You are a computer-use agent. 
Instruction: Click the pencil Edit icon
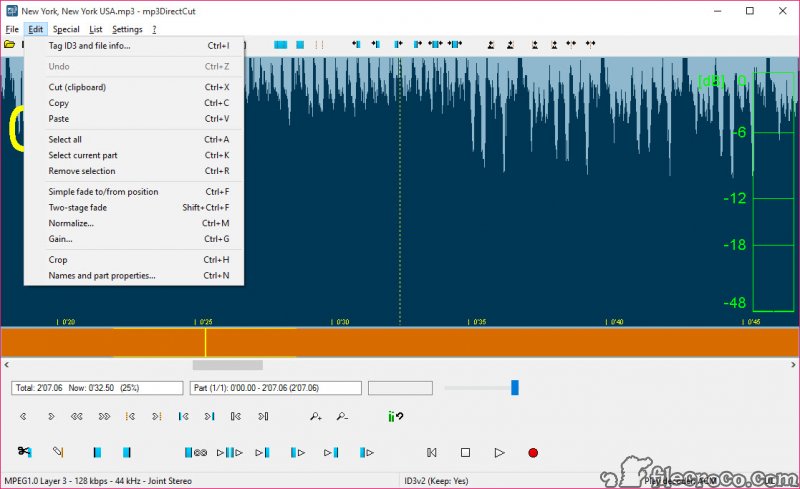click(58, 452)
